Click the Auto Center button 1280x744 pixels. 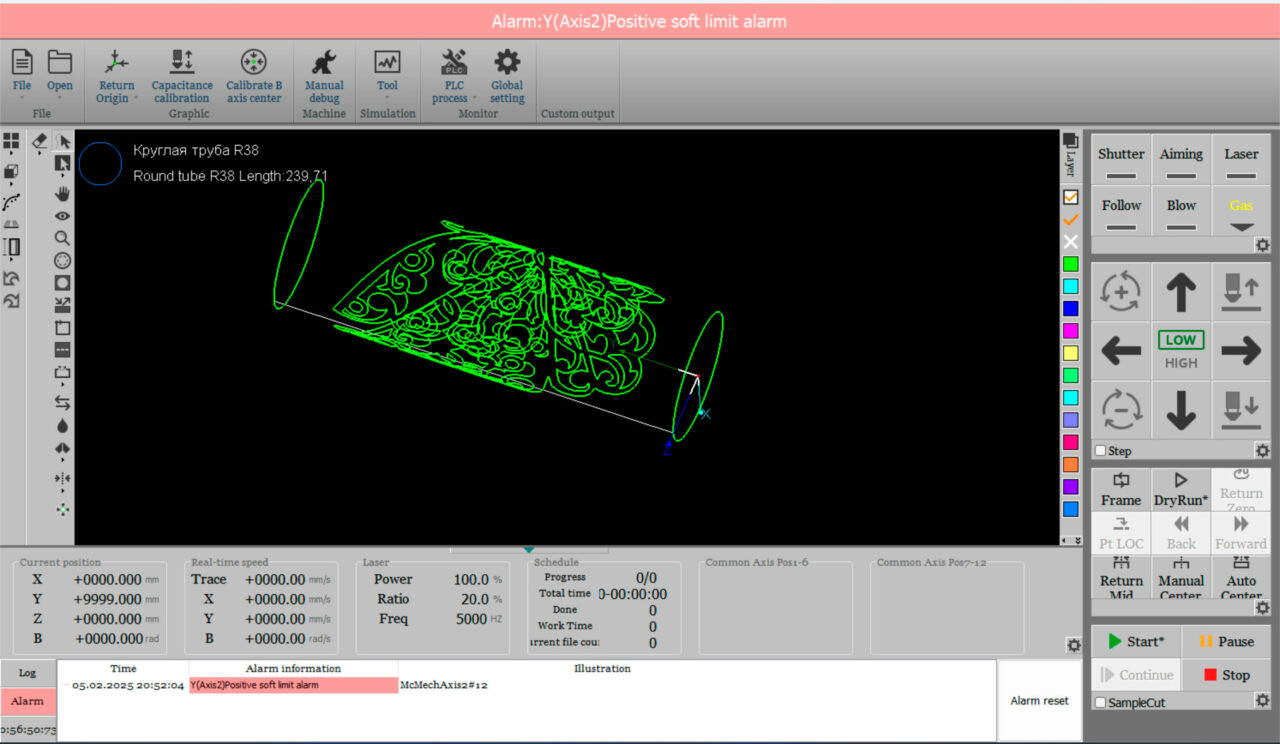[1241, 577]
